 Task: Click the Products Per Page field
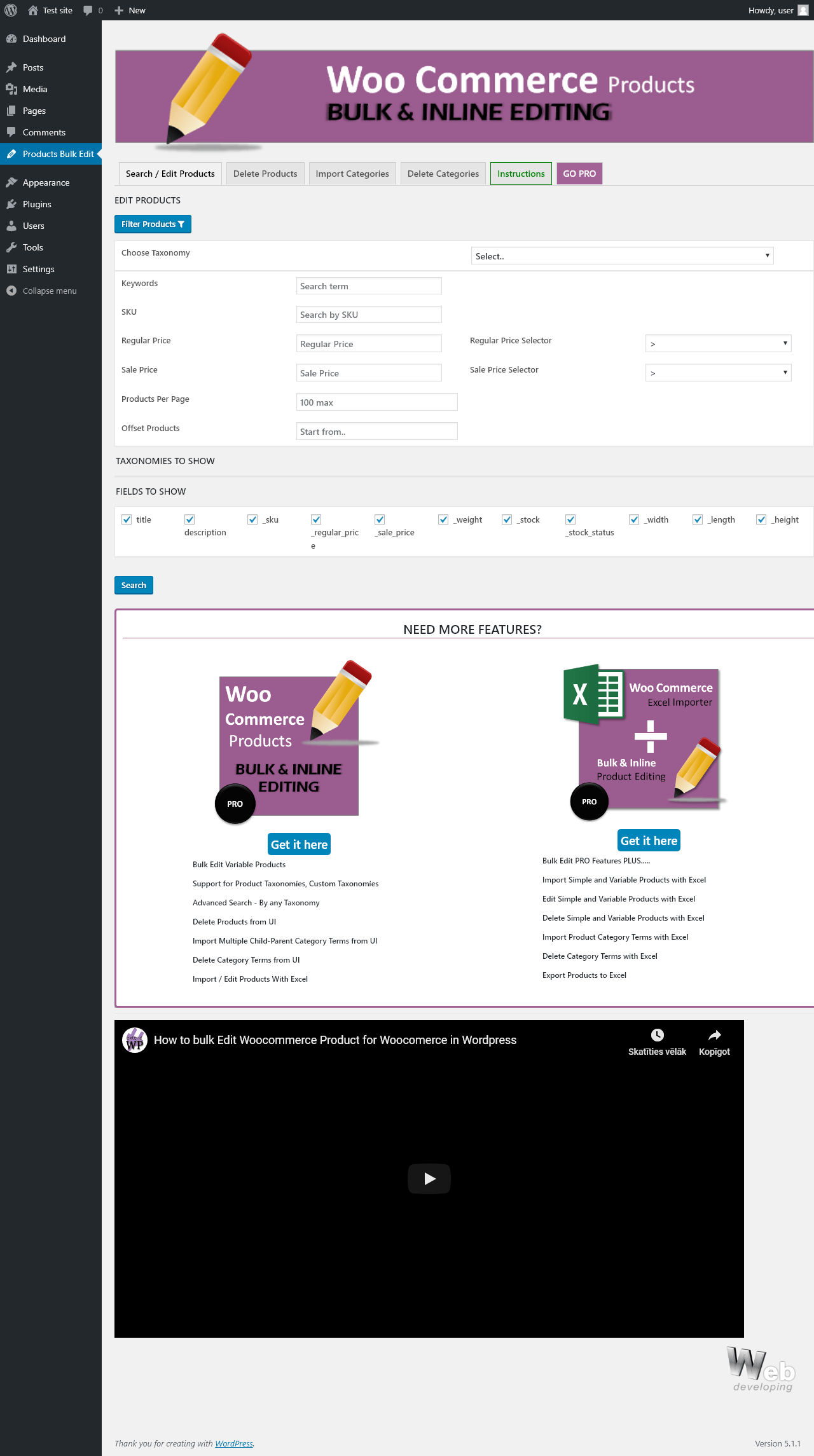coord(377,402)
